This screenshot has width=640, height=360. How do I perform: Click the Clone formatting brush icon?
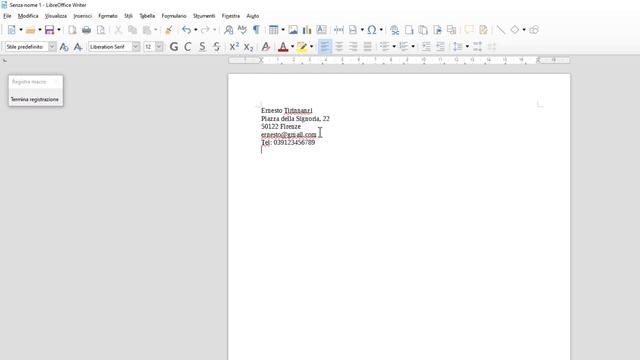point(168,30)
